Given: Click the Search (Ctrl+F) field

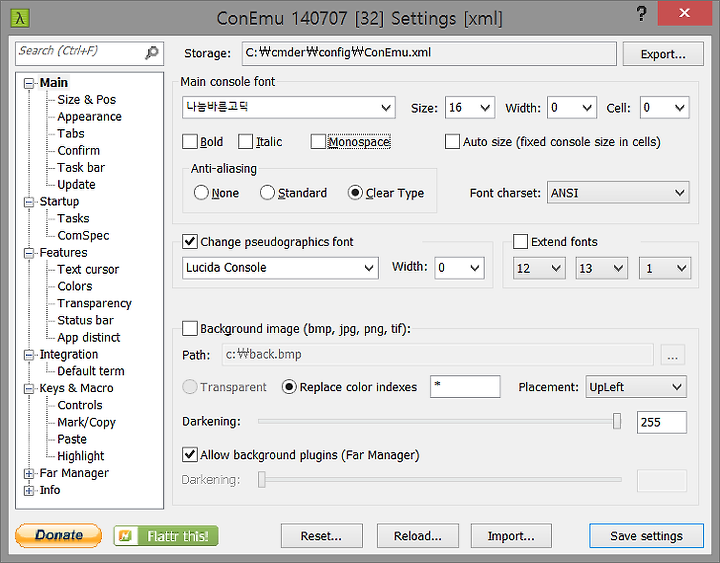Looking at the screenshot, I should tap(89, 53).
